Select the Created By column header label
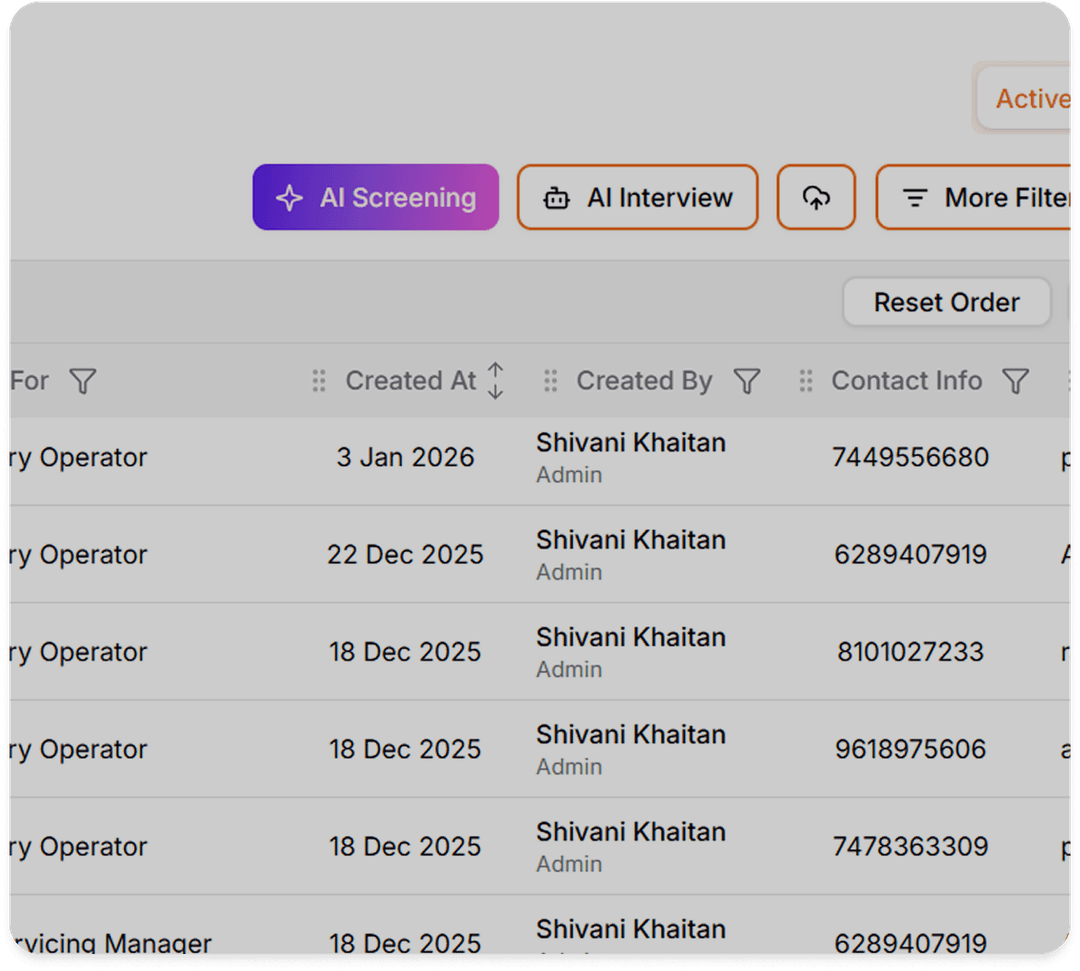Image resolution: width=1080 pixels, height=971 pixels. pos(644,381)
